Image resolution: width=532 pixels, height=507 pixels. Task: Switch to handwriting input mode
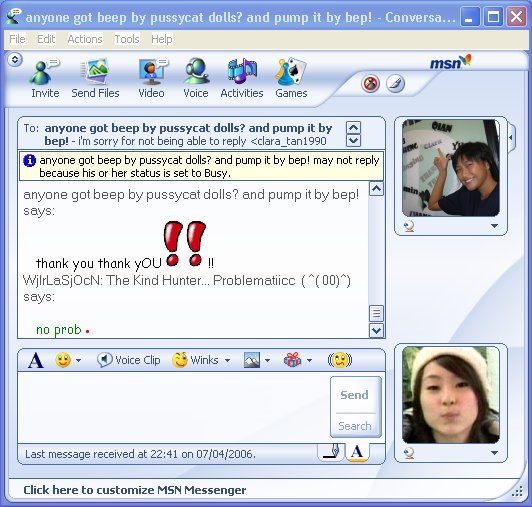click(331, 452)
